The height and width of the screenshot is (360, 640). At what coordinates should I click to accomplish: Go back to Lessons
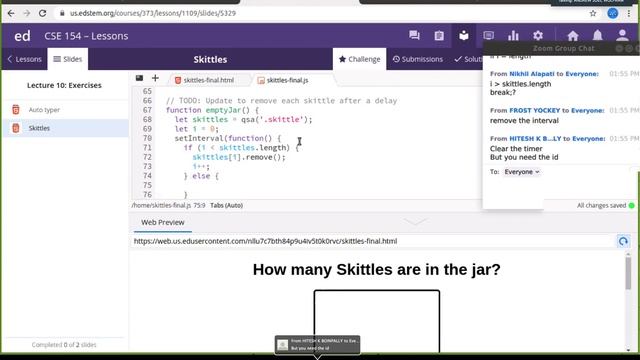pyautogui.click(x=24, y=59)
